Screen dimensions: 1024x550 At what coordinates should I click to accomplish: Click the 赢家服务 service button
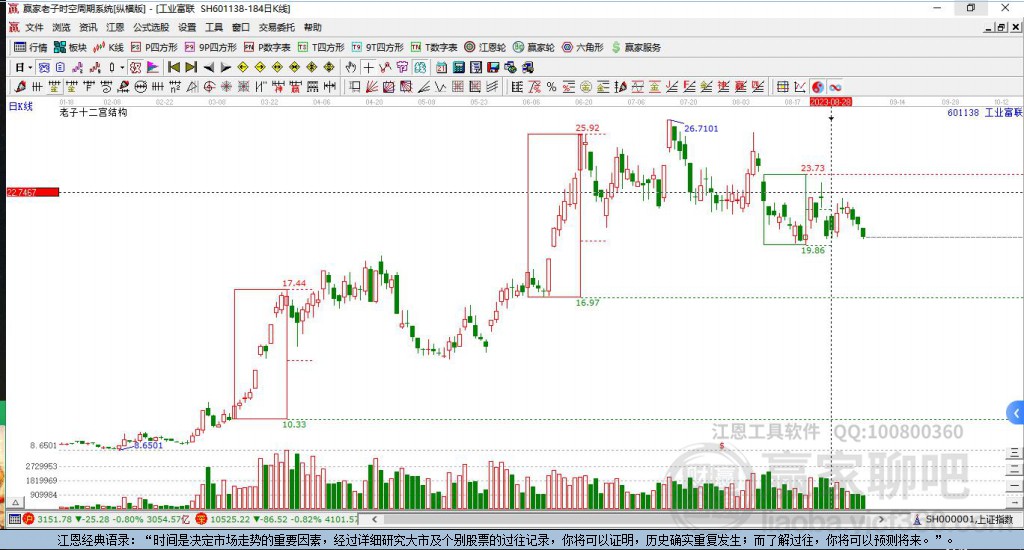(x=636, y=47)
